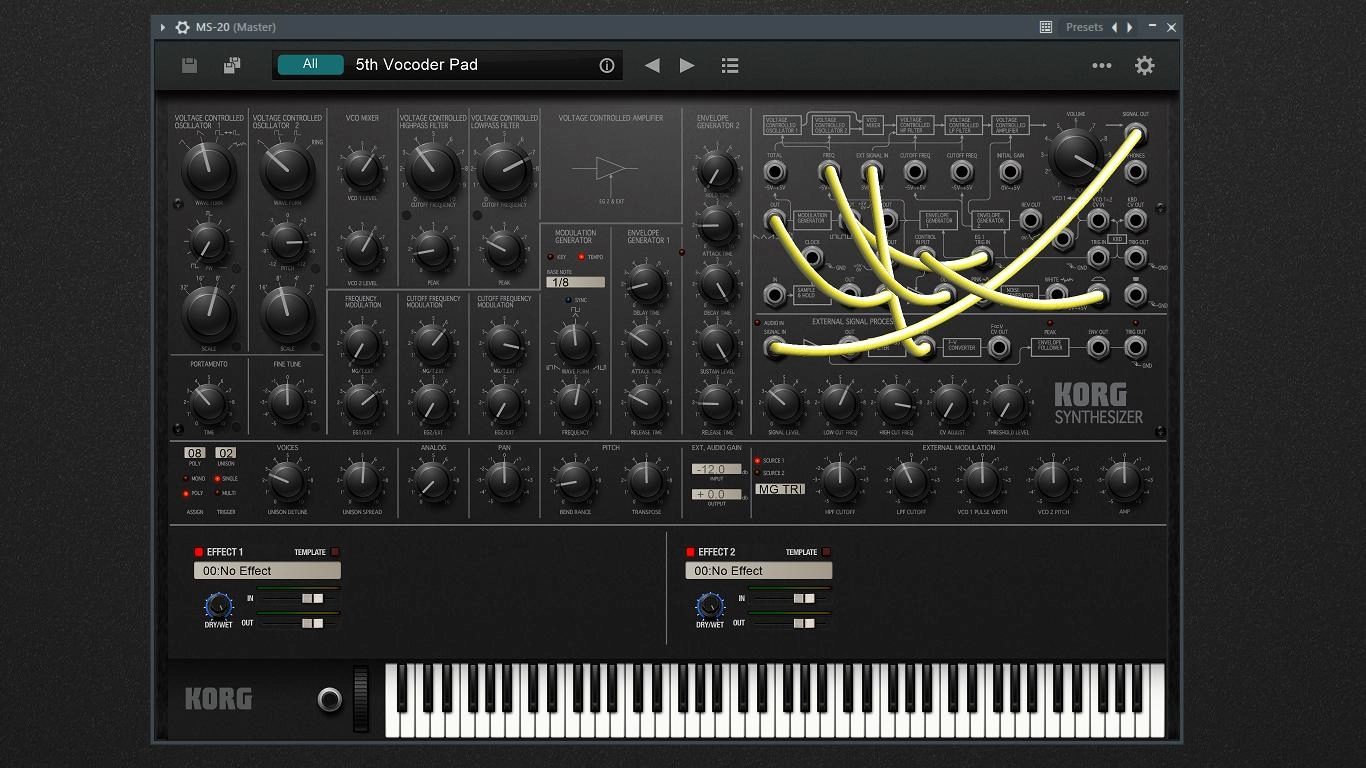Viewport: 1366px width, 768px height.
Task: Open the preset browser list icon
Action: point(730,65)
